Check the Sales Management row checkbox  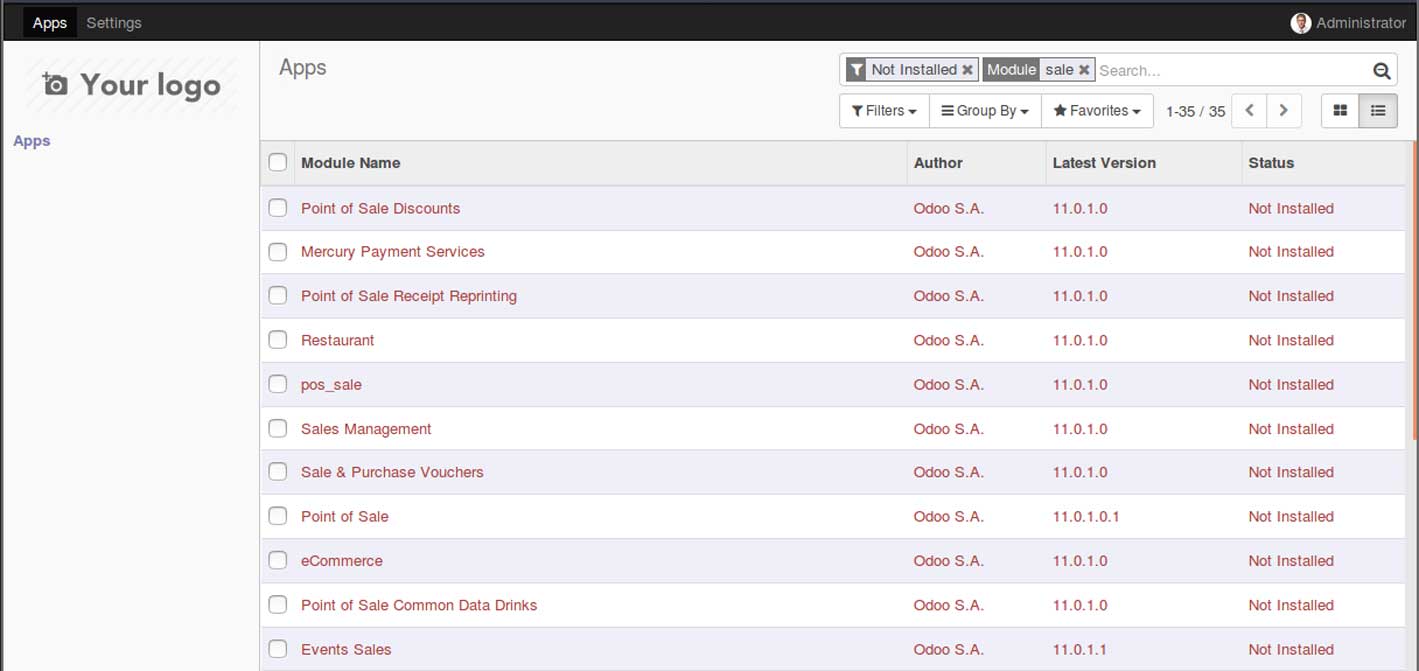click(x=278, y=429)
